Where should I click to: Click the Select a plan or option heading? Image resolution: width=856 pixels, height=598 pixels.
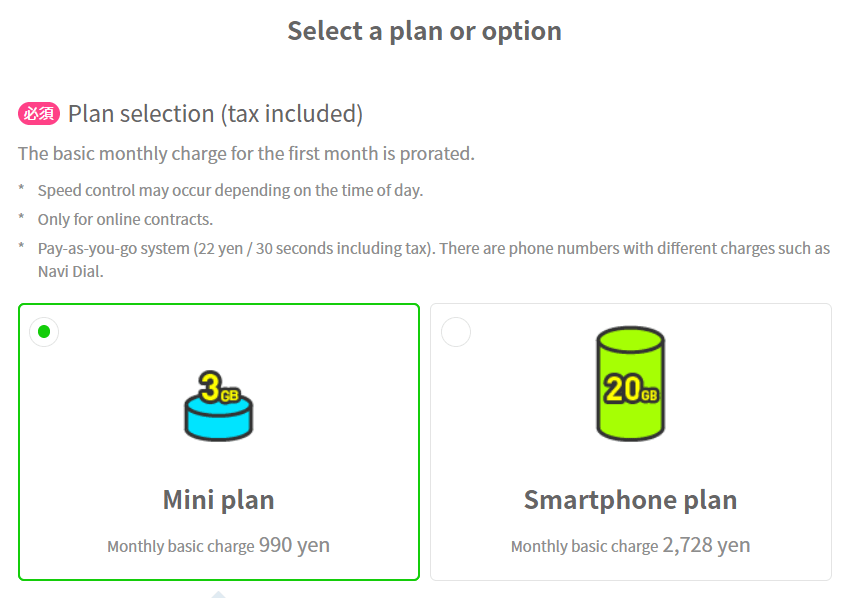tap(424, 31)
